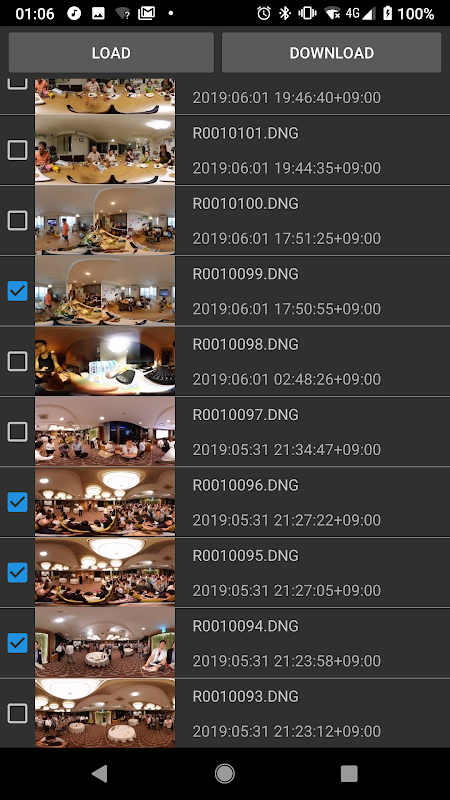Uncheck the R0010096.DNG checkbox
This screenshot has width=450, height=800.
[17, 502]
